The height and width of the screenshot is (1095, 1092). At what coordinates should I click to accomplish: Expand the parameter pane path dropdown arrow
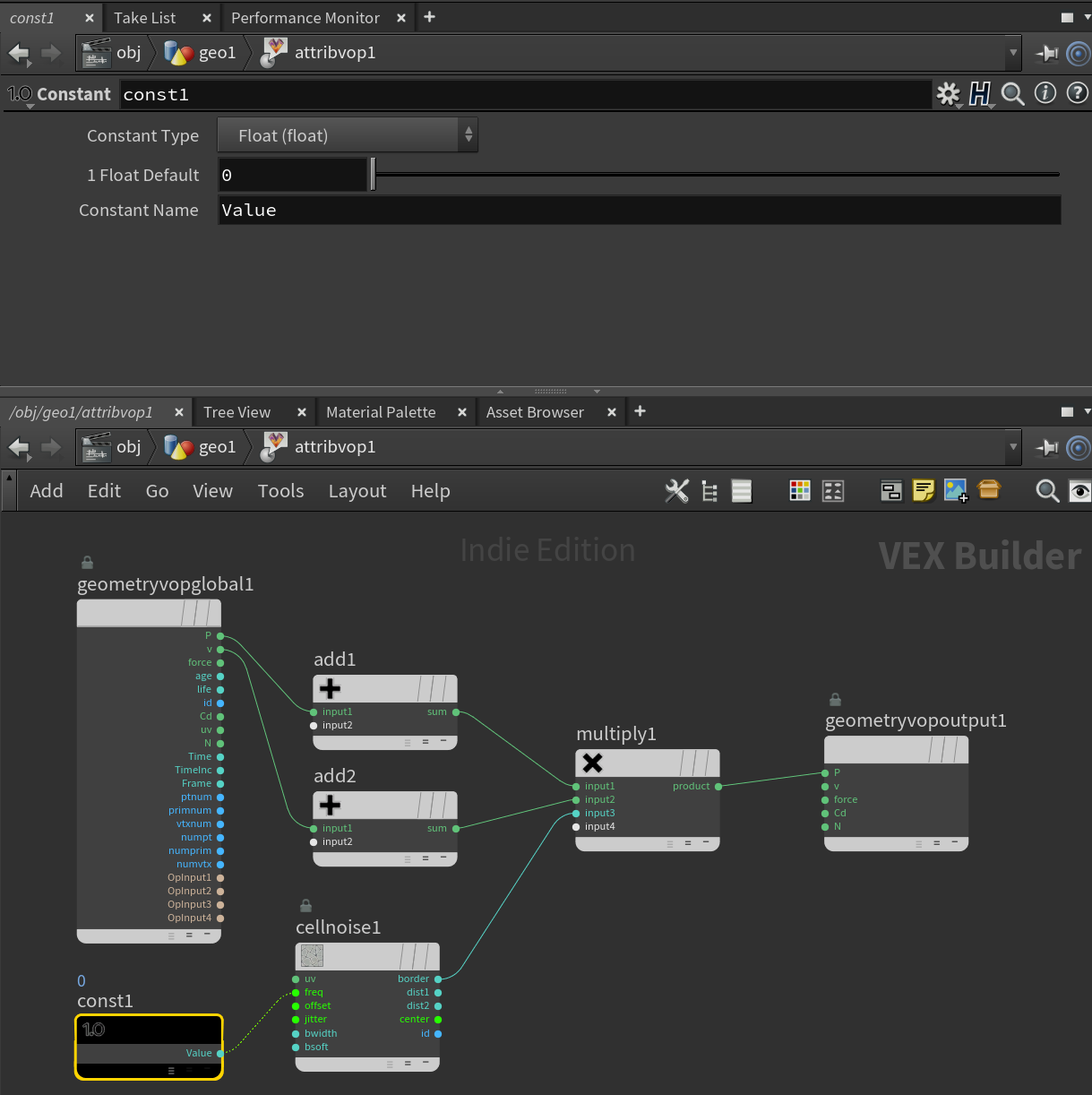(x=1014, y=53)
